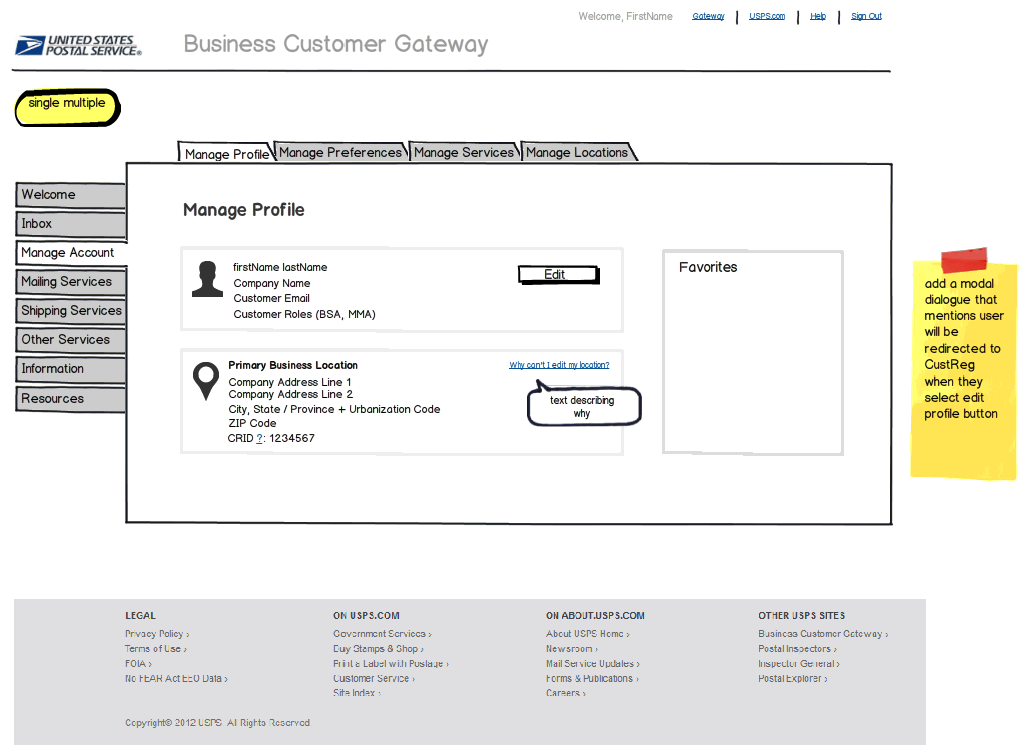Open Shipping Services sidebar item
1028x753 pixels.
click(x=70, y=311)
